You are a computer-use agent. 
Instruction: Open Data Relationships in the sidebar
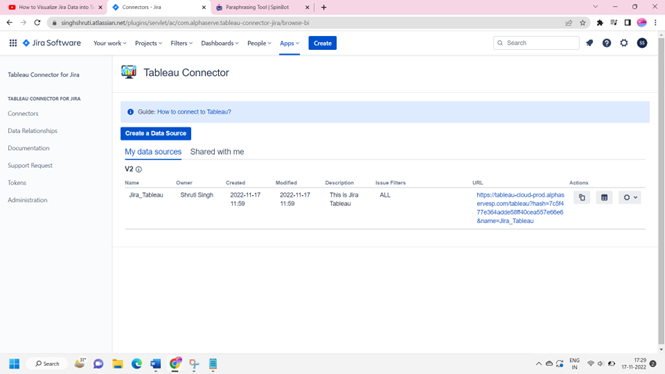point(32,131)
